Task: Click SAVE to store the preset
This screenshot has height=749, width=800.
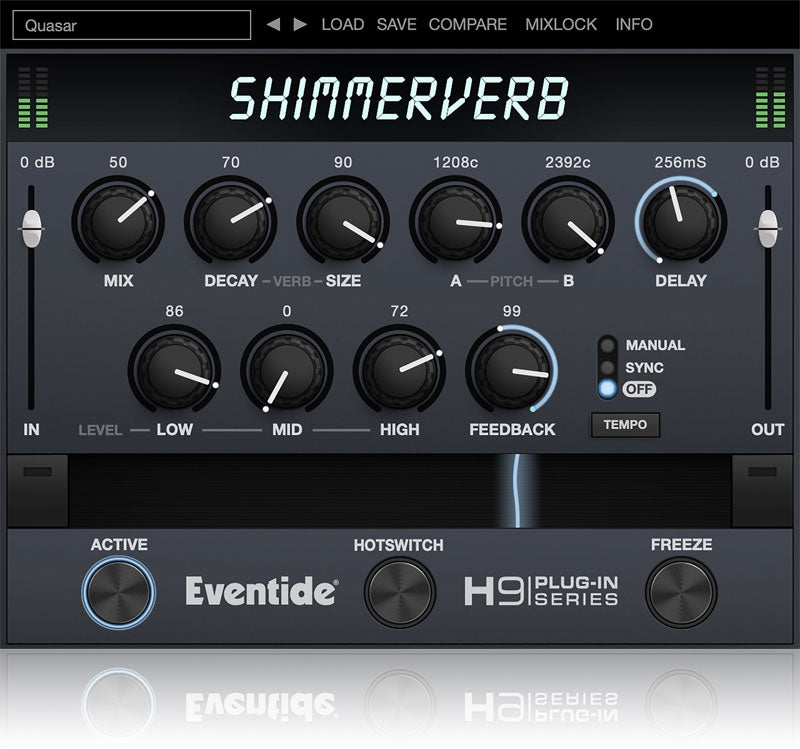Action: point(396,24)
